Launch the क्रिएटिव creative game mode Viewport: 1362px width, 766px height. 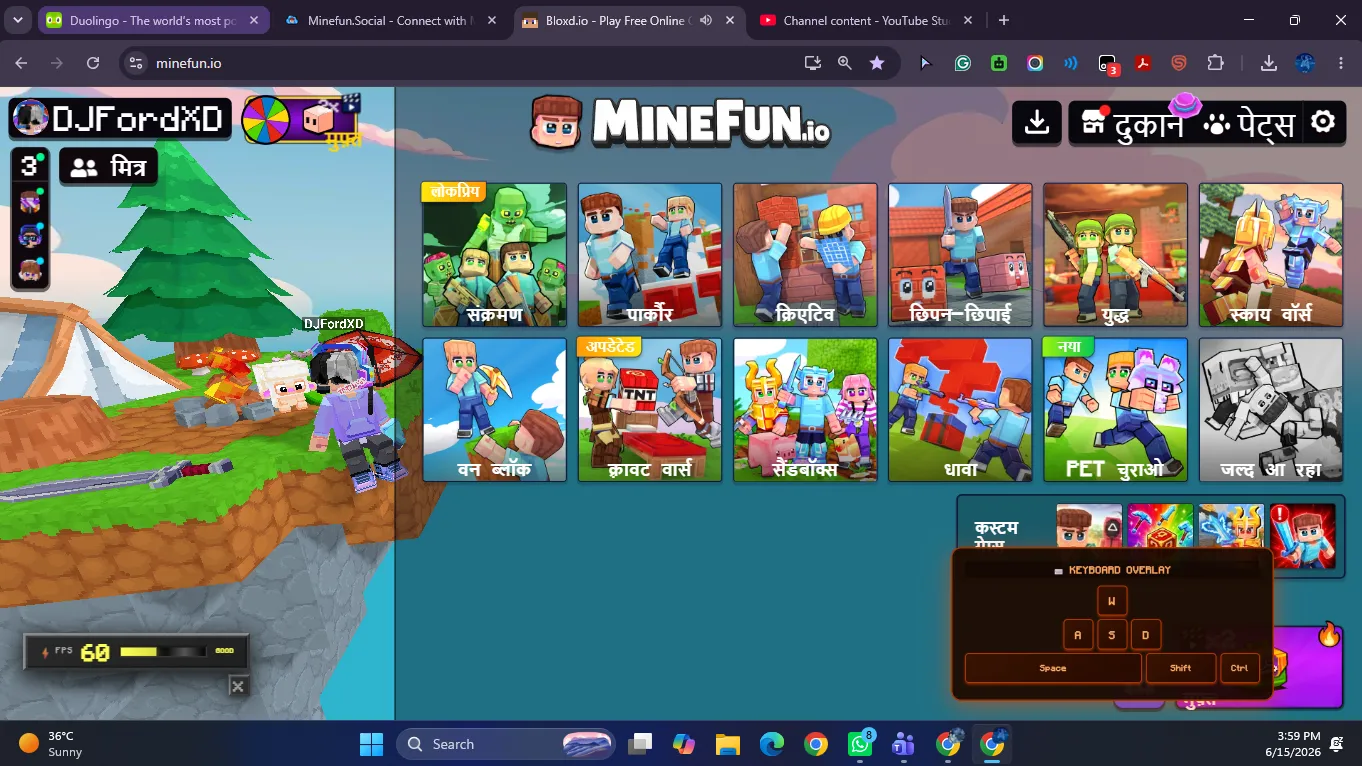[x=805, y=255]
